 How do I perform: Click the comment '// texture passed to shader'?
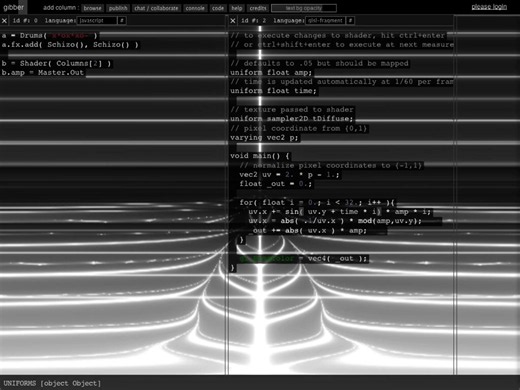[292, 109]
